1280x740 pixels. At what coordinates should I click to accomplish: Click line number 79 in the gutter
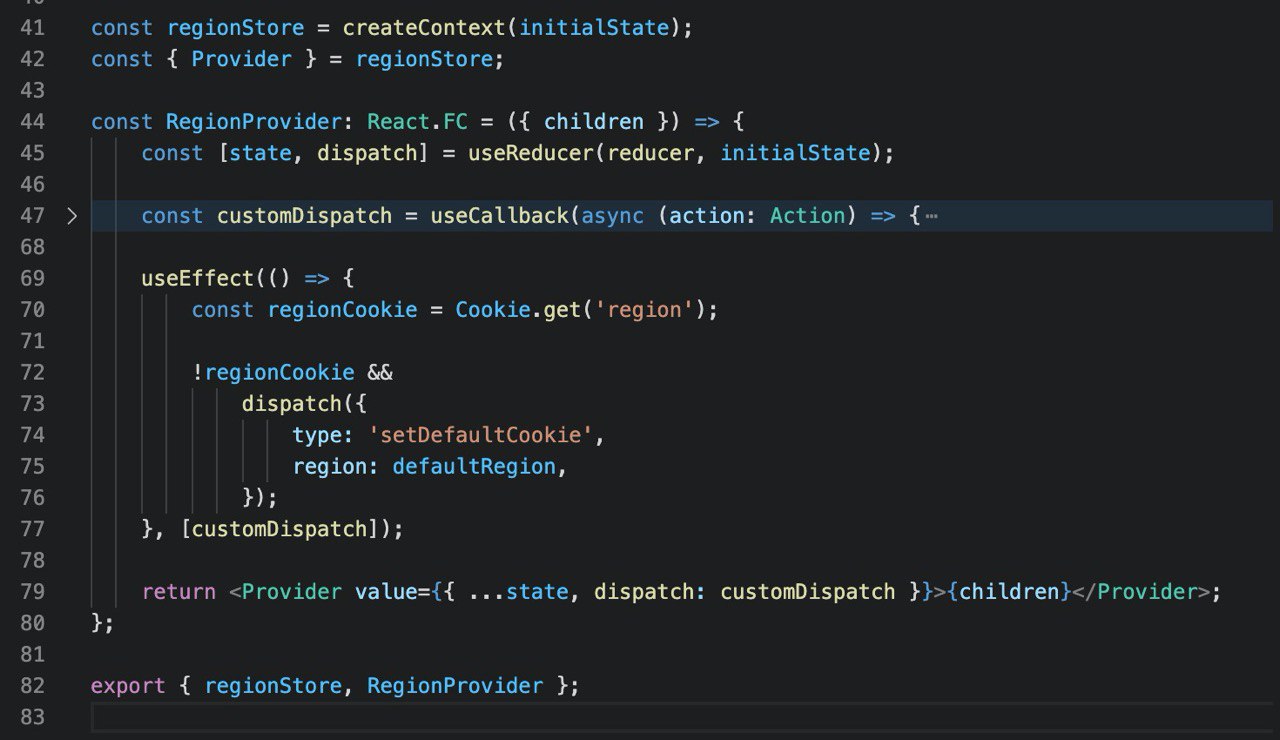(x=32, y=591)
